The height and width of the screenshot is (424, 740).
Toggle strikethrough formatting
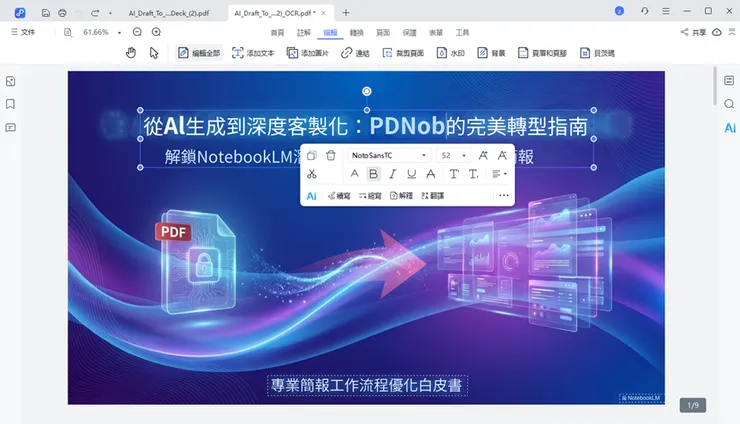pyautogui.click(x=430, y=174)
